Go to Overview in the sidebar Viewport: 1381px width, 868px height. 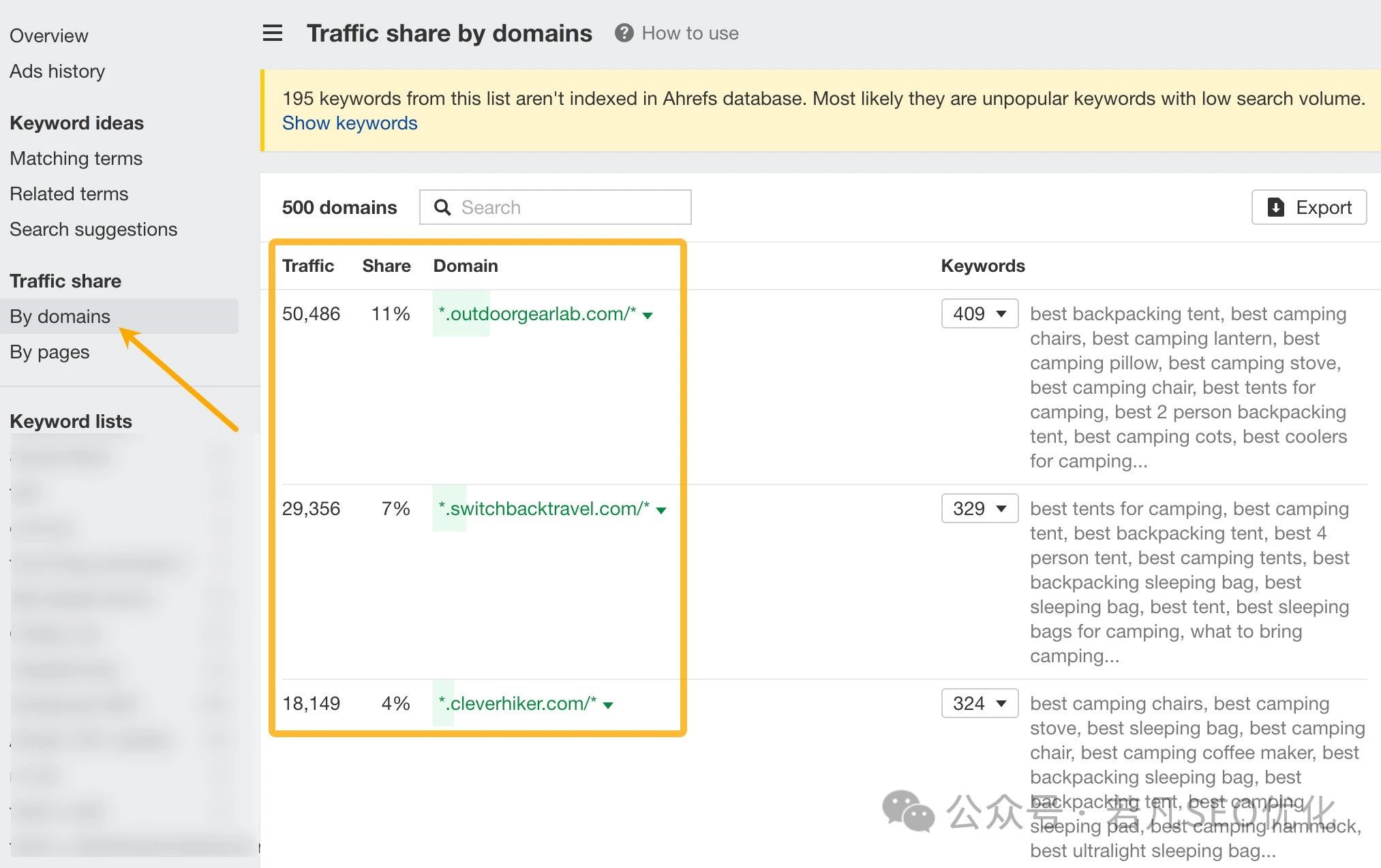(49, 35)
